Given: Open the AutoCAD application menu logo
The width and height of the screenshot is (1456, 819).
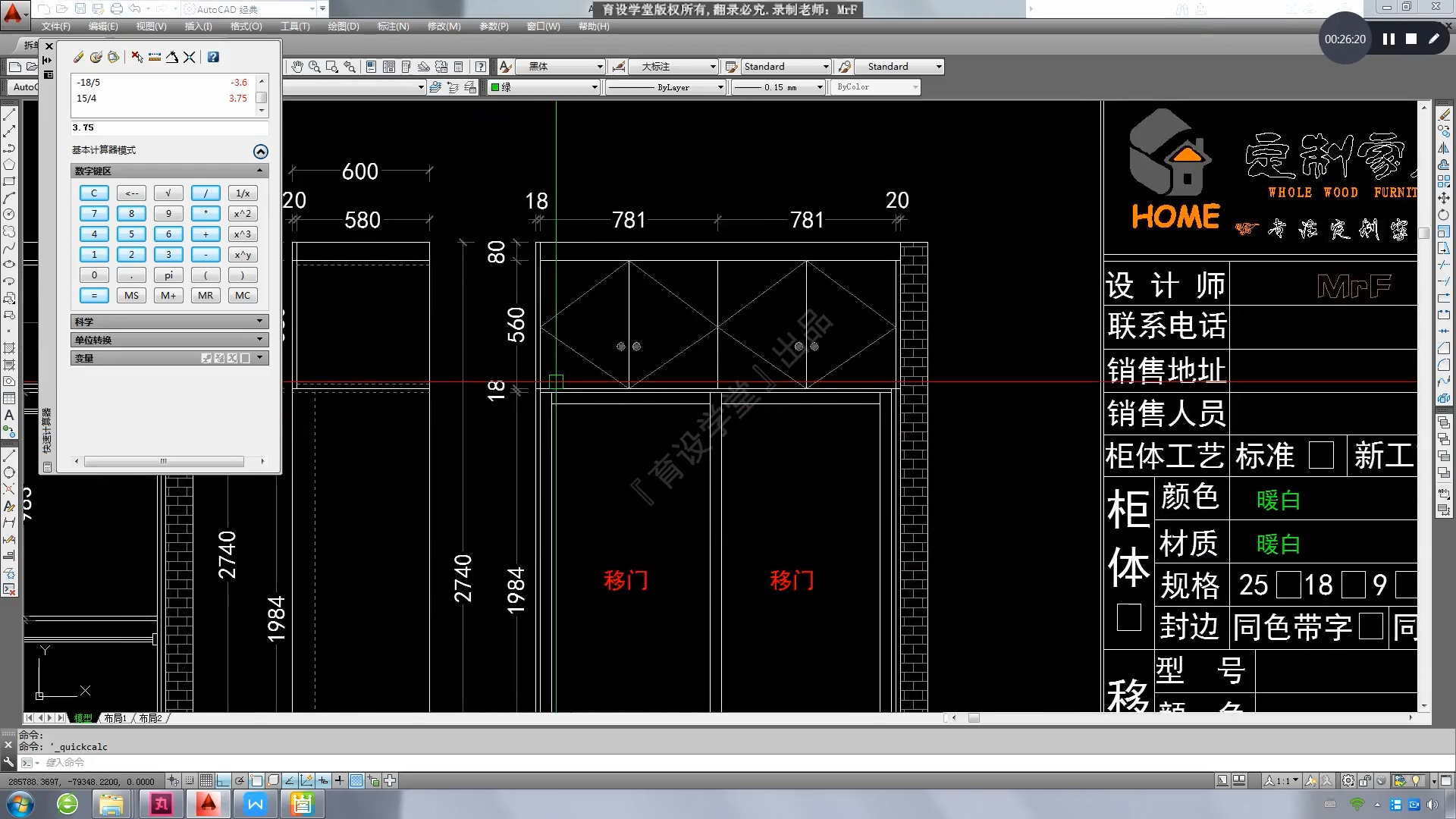Looking at the screenshot, I should click(14, 13).
